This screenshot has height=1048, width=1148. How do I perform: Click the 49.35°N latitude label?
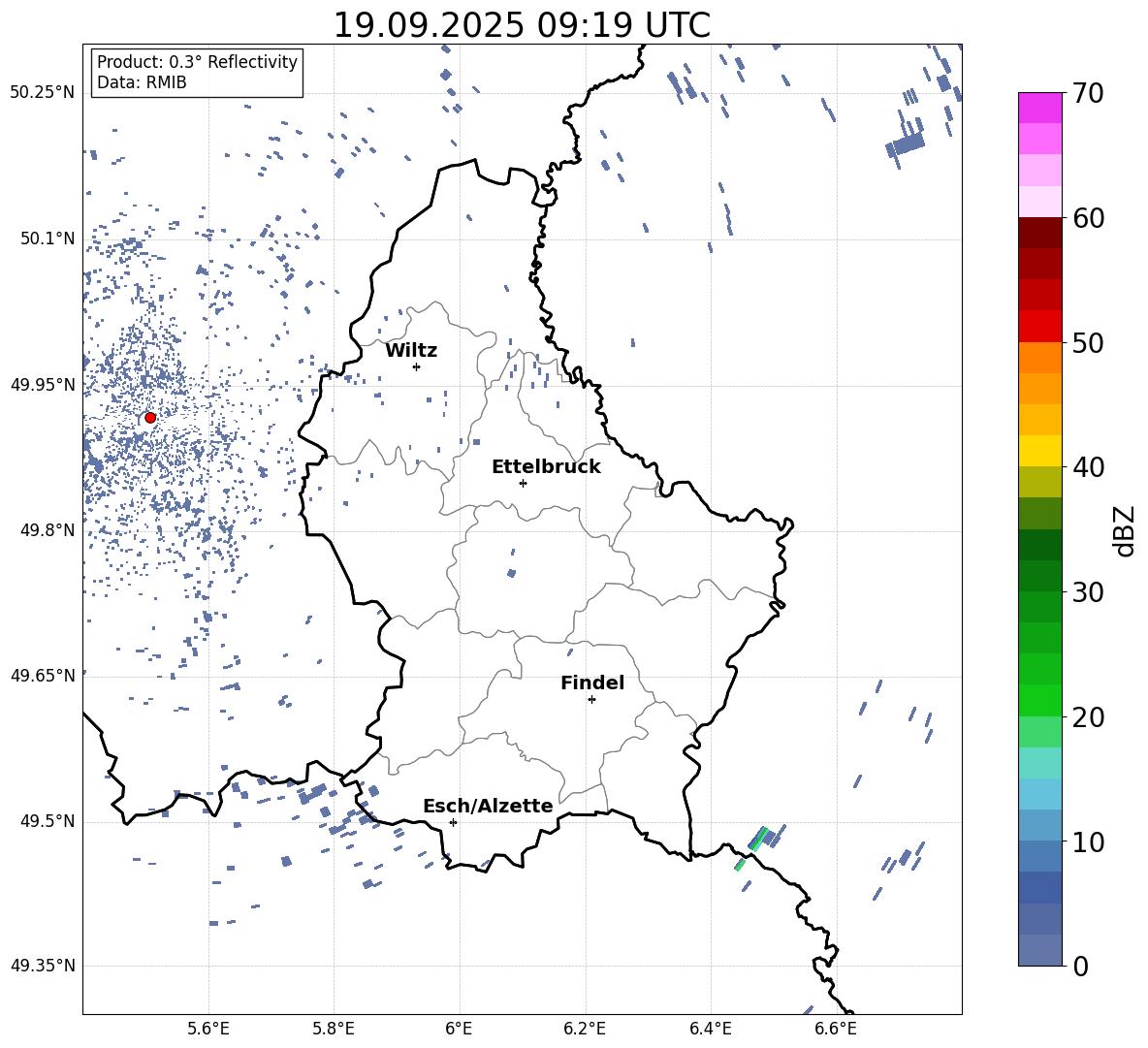pos(43,966)
